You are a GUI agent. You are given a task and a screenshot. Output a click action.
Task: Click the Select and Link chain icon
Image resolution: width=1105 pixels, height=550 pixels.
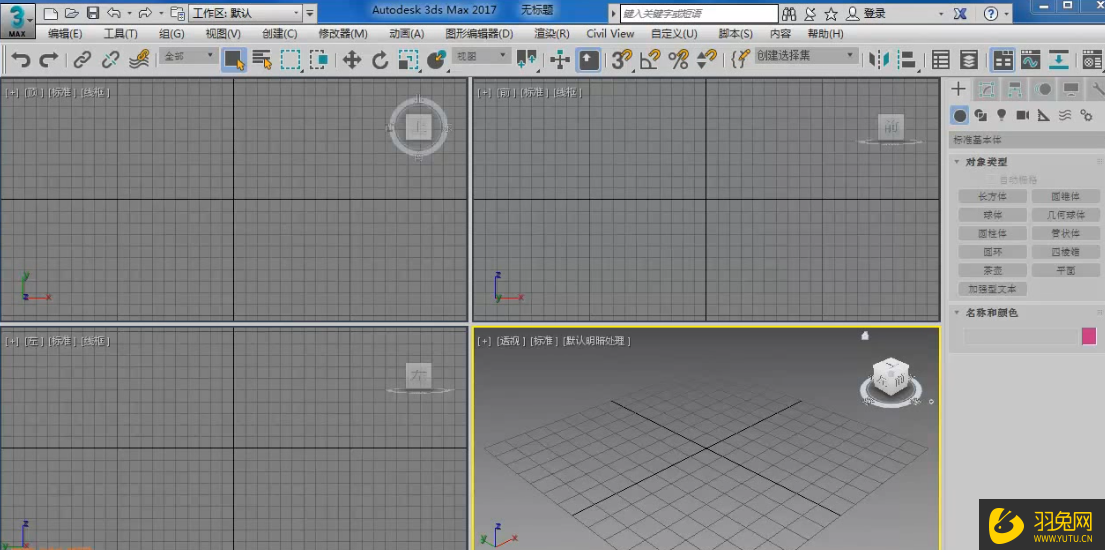point(83,60)
